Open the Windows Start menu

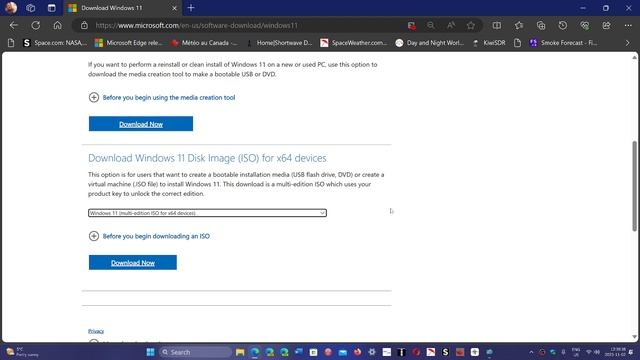click(150, 352)
